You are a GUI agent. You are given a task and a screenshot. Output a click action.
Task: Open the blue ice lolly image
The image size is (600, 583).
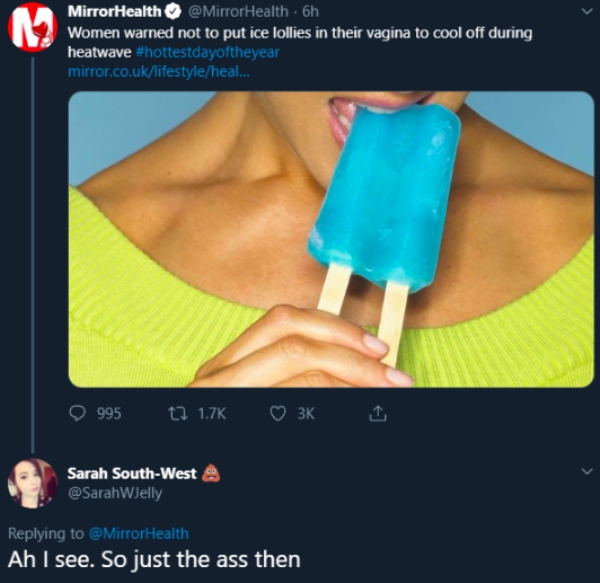click(331, 238)
